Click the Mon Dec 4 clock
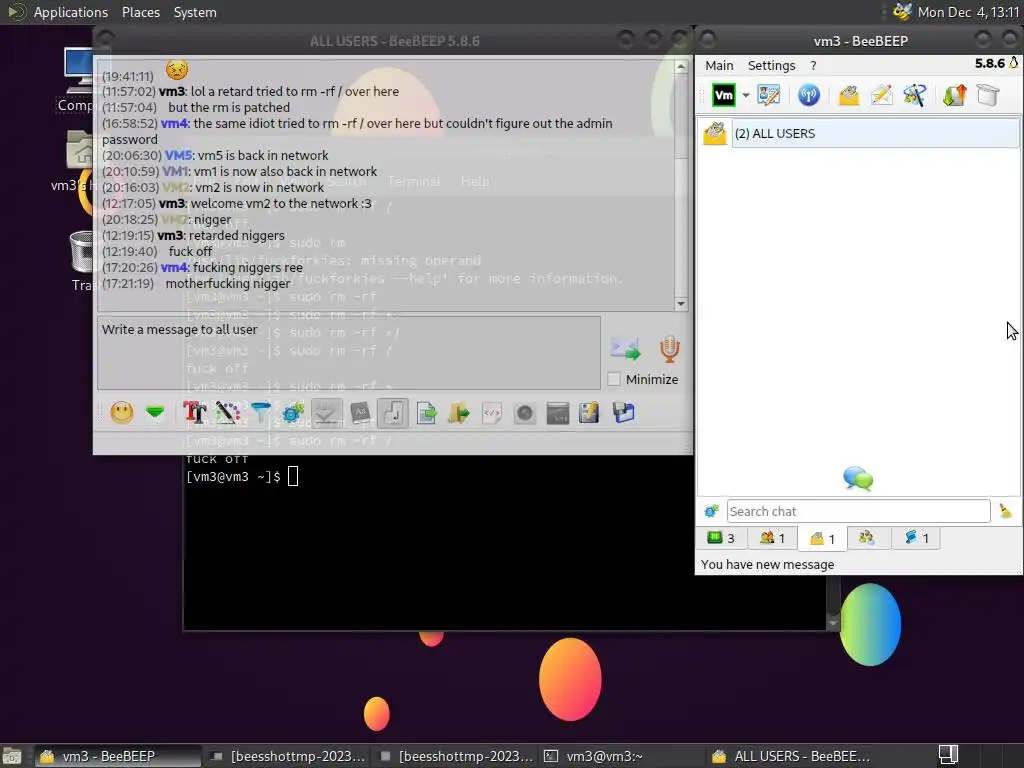This screenshot has width=1024, height=768. [968, 12]
